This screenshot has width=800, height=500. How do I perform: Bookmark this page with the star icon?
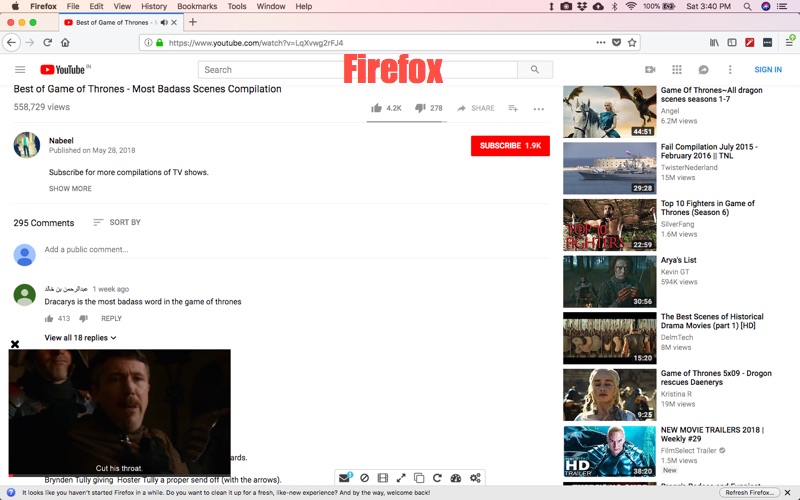coord(632,43)
